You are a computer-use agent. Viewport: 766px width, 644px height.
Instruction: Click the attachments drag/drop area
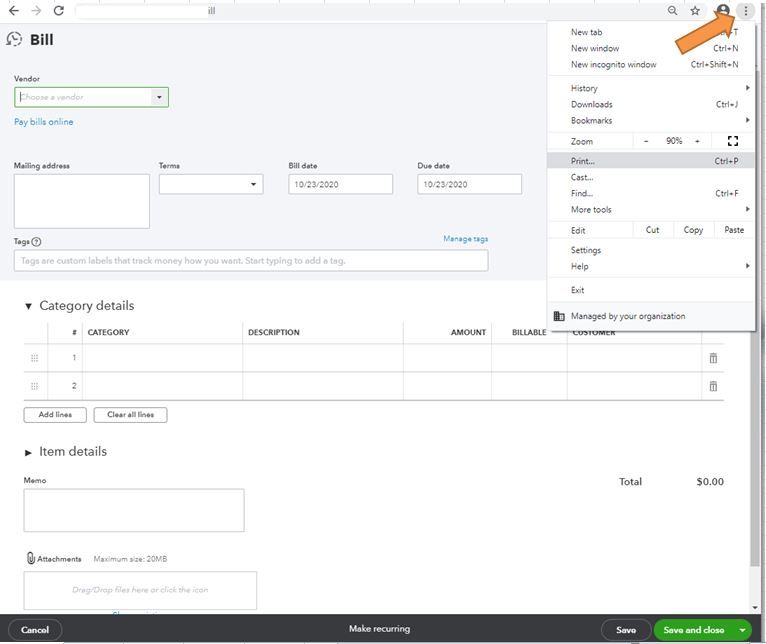pos(140,590)
